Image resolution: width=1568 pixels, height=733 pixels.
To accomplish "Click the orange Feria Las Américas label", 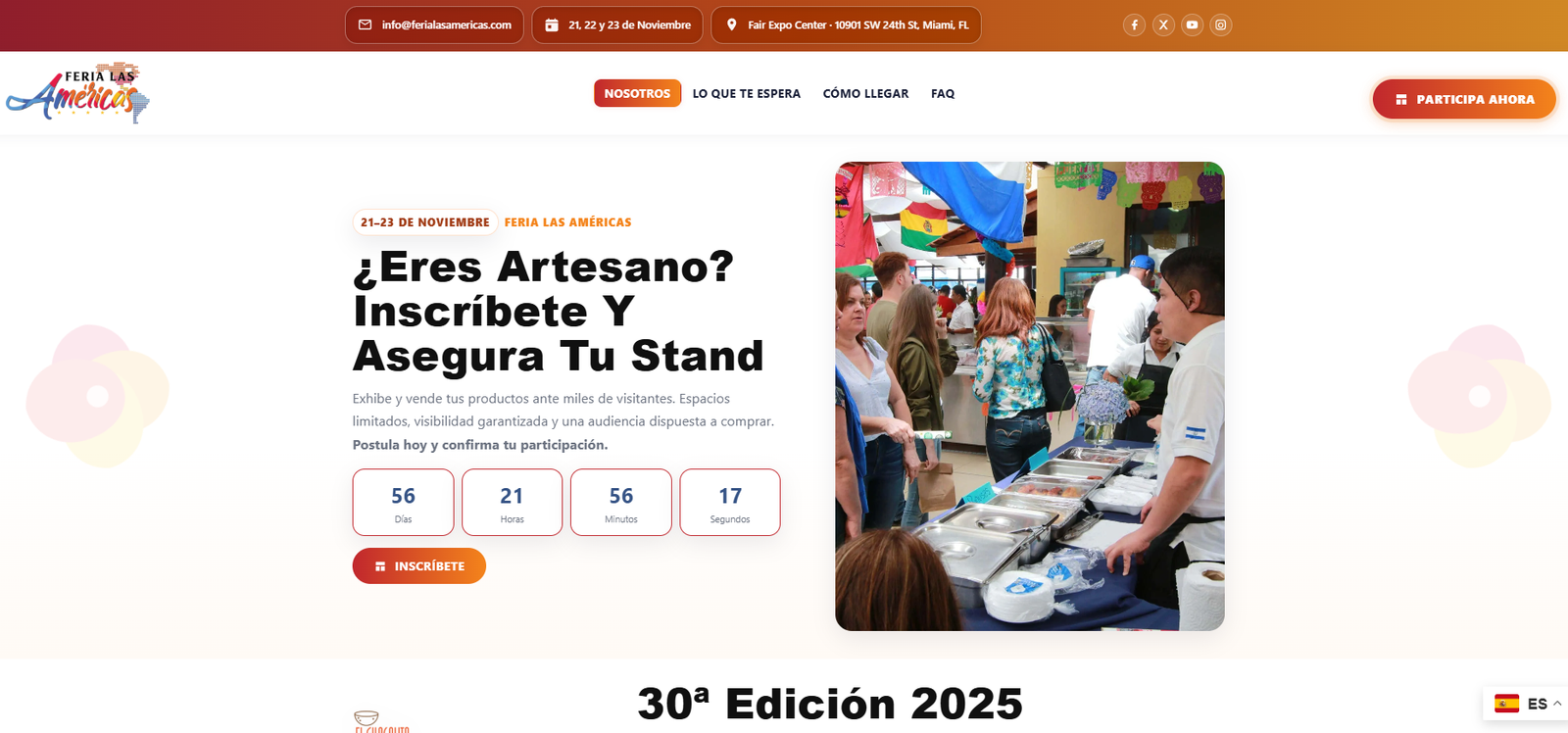I will pos(567,222).
